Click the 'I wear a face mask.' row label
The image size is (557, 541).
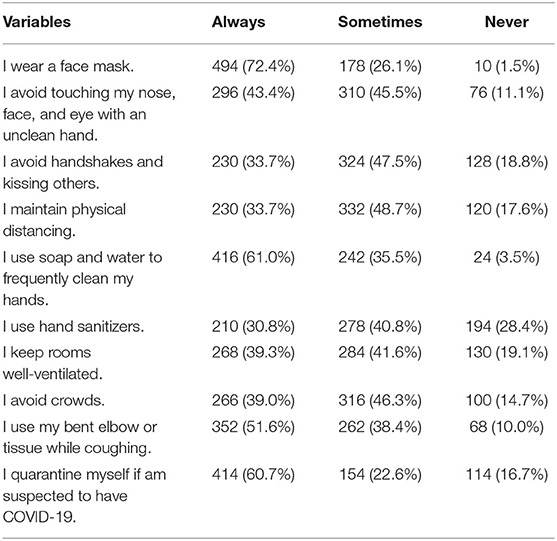click(x=68, y=66)
